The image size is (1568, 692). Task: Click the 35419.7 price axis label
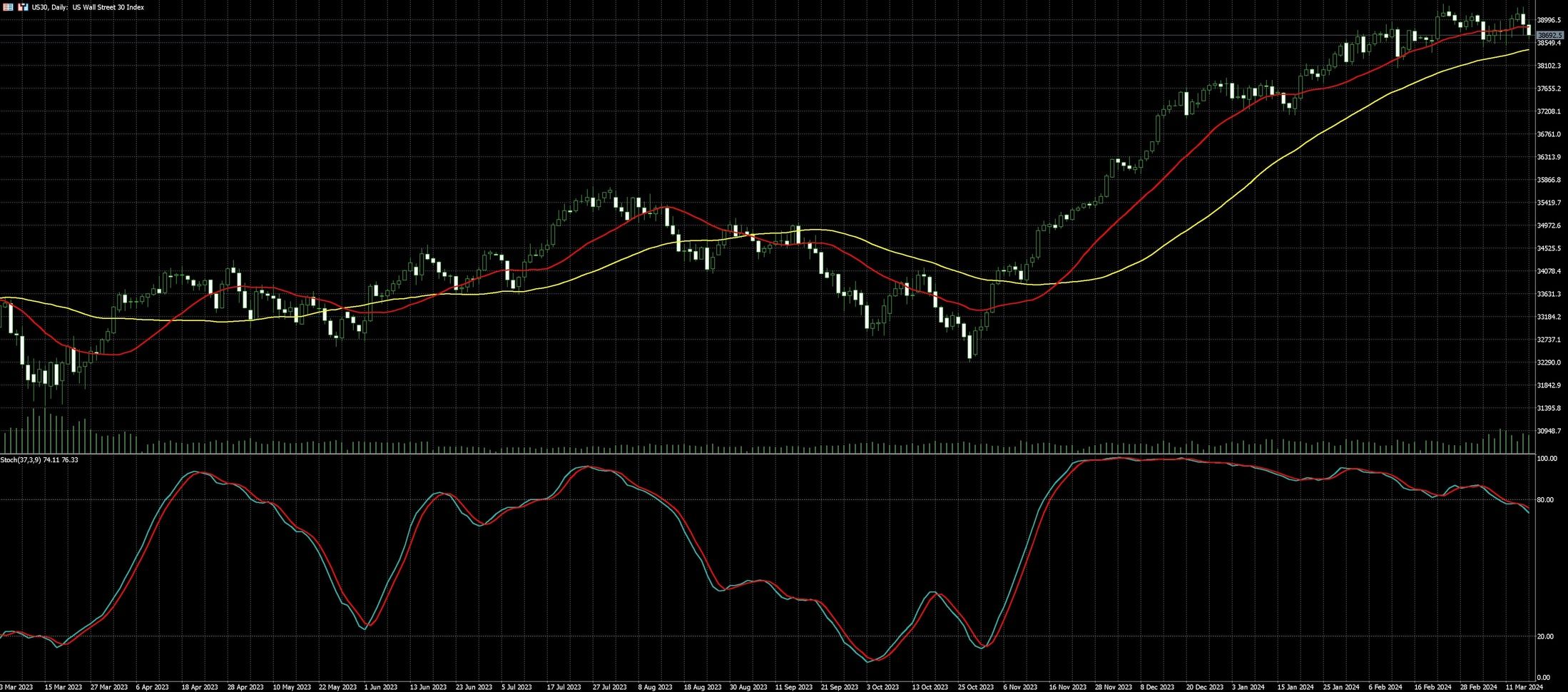pos(1550,203)
